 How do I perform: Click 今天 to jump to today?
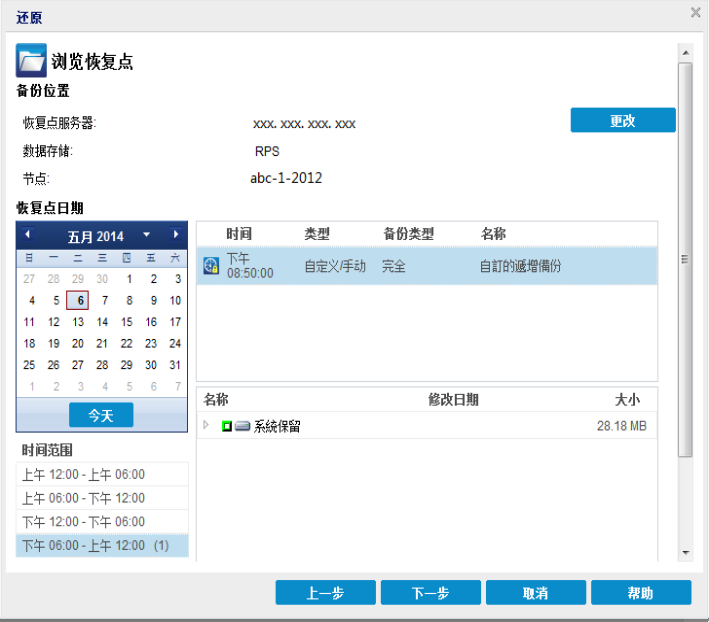tap(101, 415)
